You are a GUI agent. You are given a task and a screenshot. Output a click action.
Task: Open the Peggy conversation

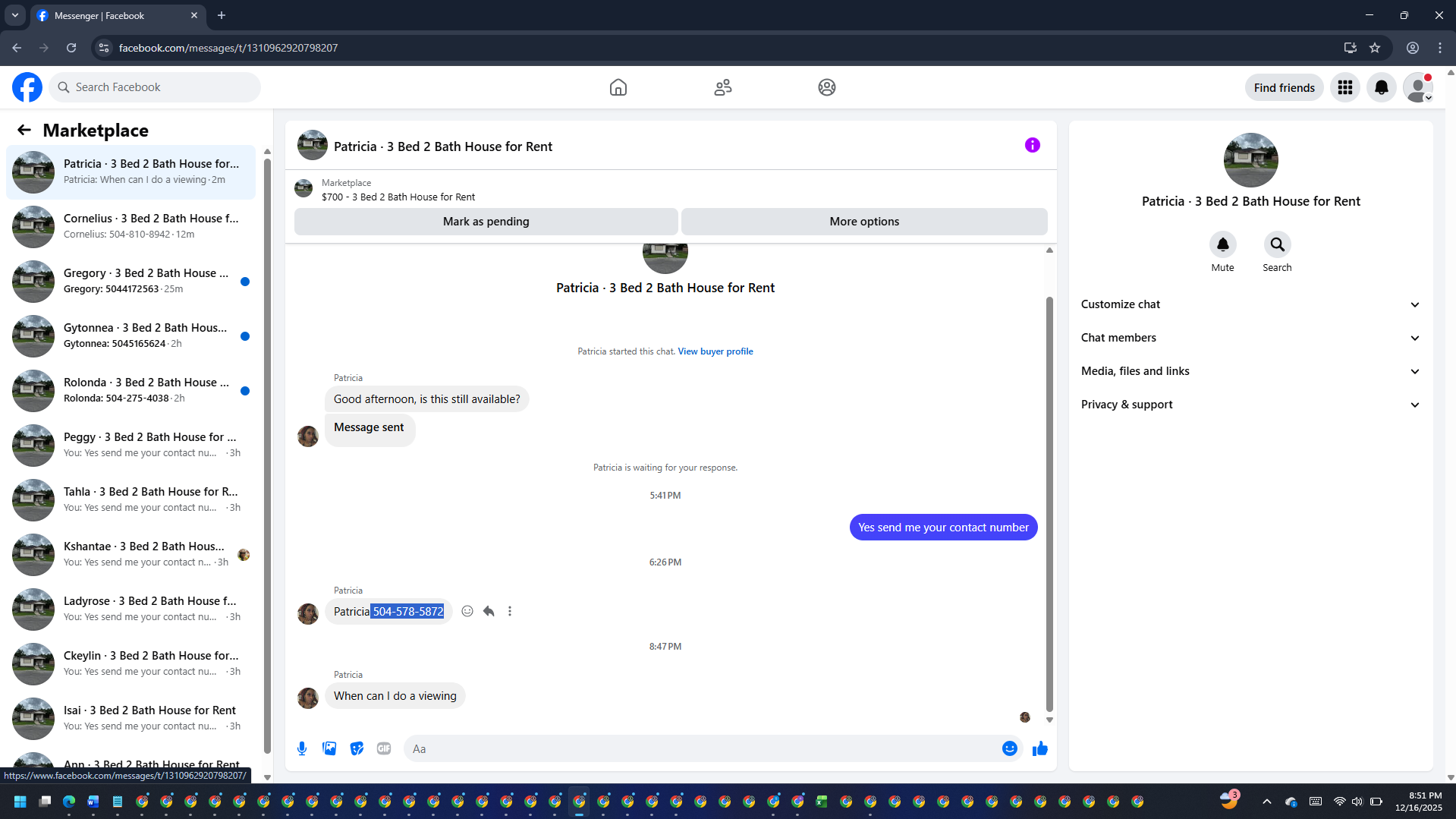pos(131,446)
